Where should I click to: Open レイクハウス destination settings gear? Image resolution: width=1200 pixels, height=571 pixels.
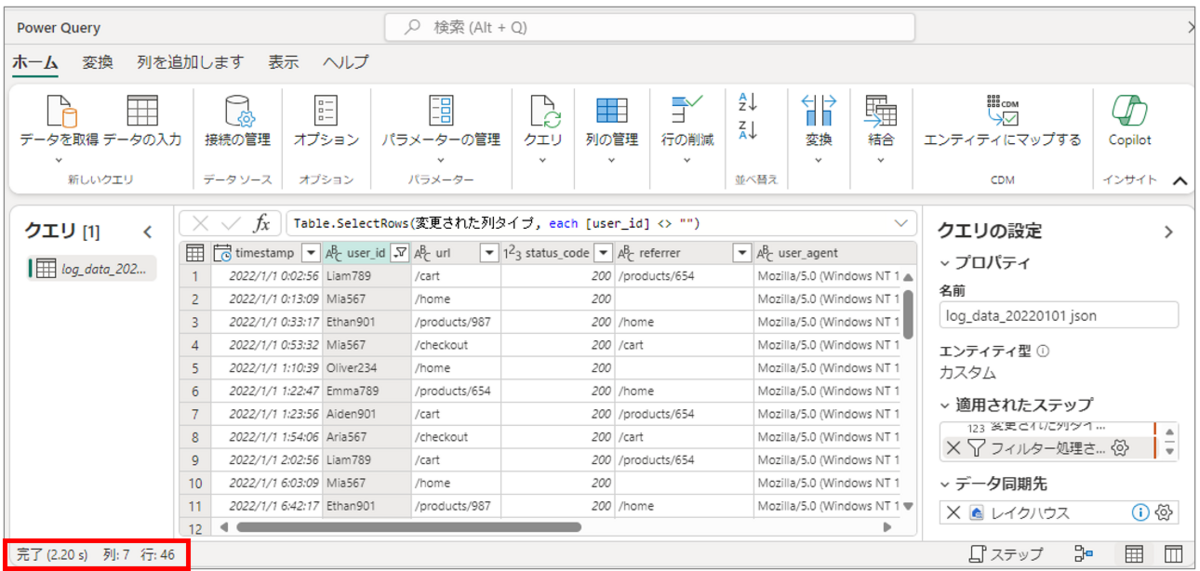pos(1163,512)
